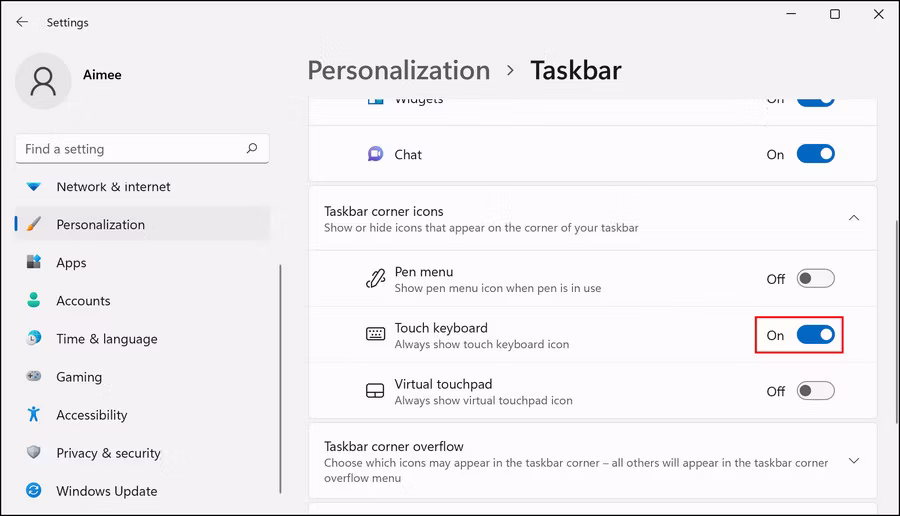Viewport: 900px width, 516px height.
Task: Click the Aimee account name
Action: [x=102, y=75]
